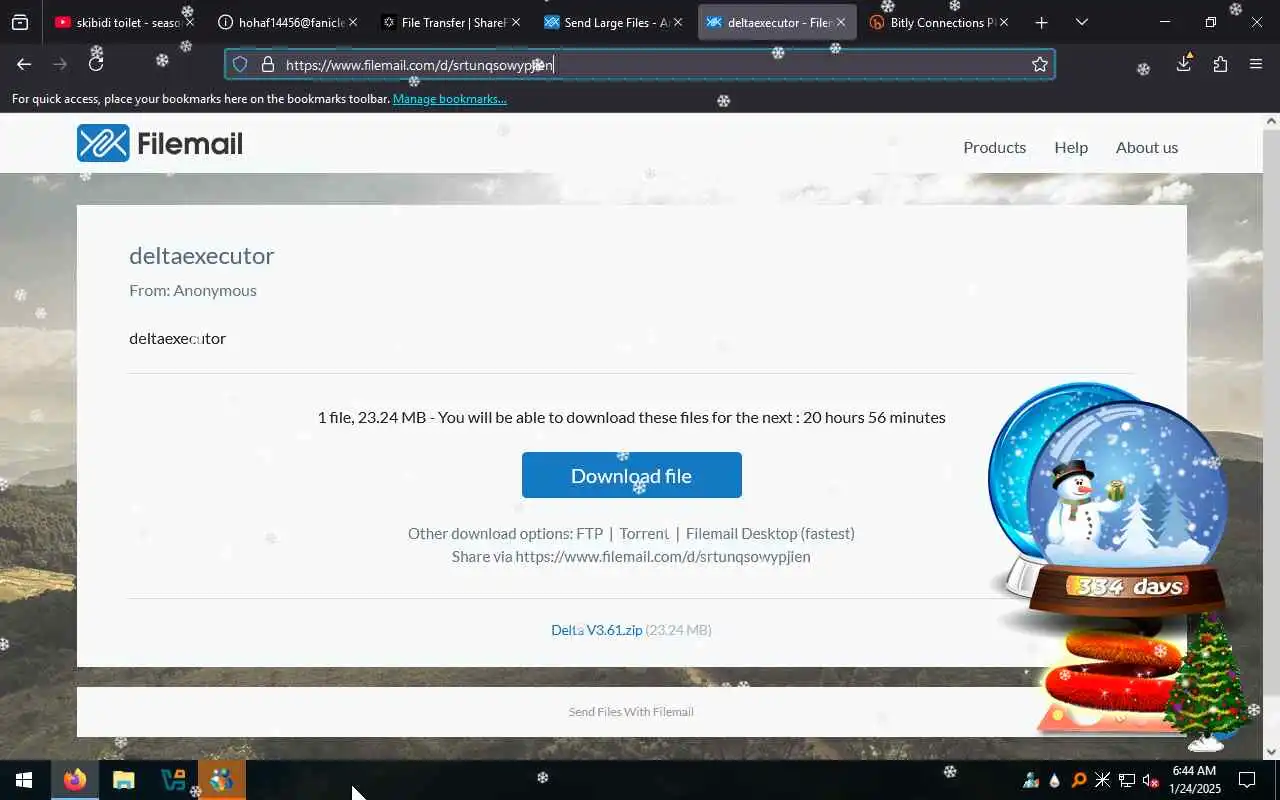Image resolution: width=1280 pixels, height=800 pixels.
Task: Click the share URL text below download options
Action: (663, 556)
